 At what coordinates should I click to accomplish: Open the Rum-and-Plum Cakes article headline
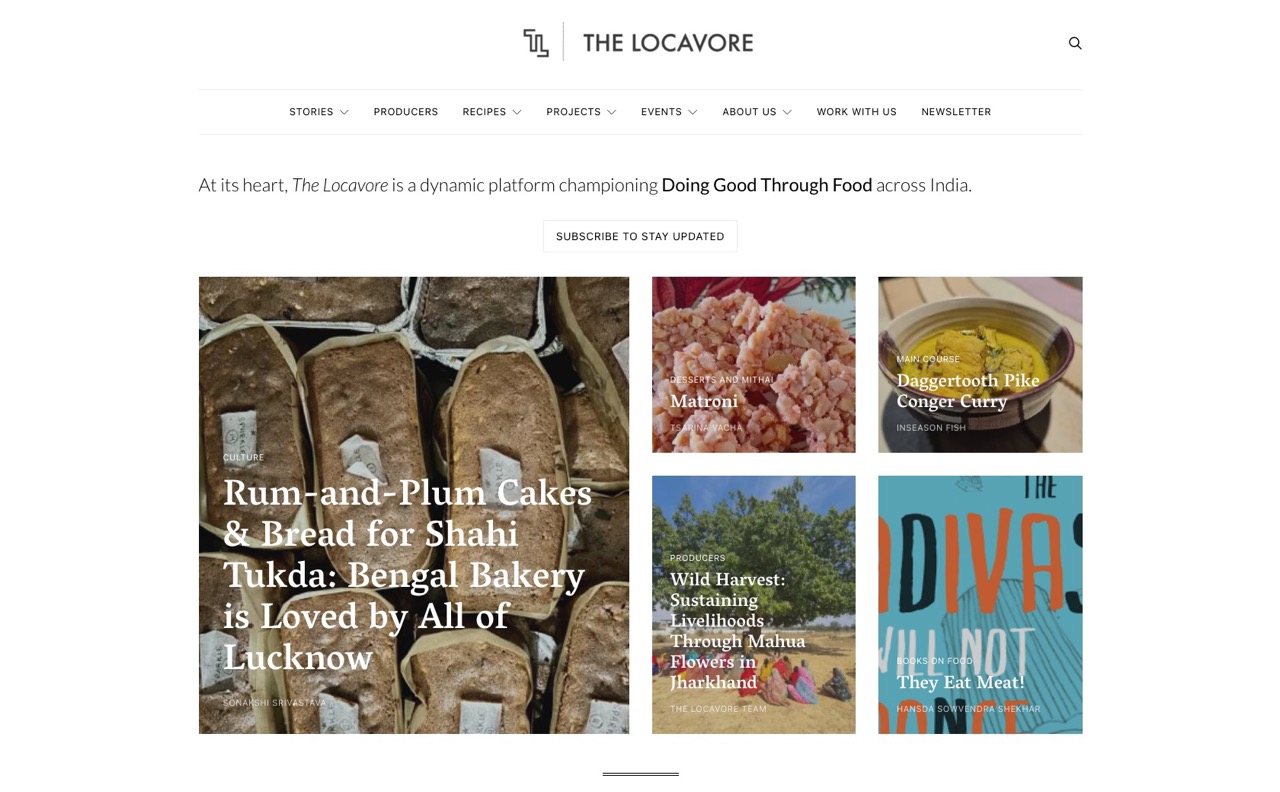pos(408,575)
